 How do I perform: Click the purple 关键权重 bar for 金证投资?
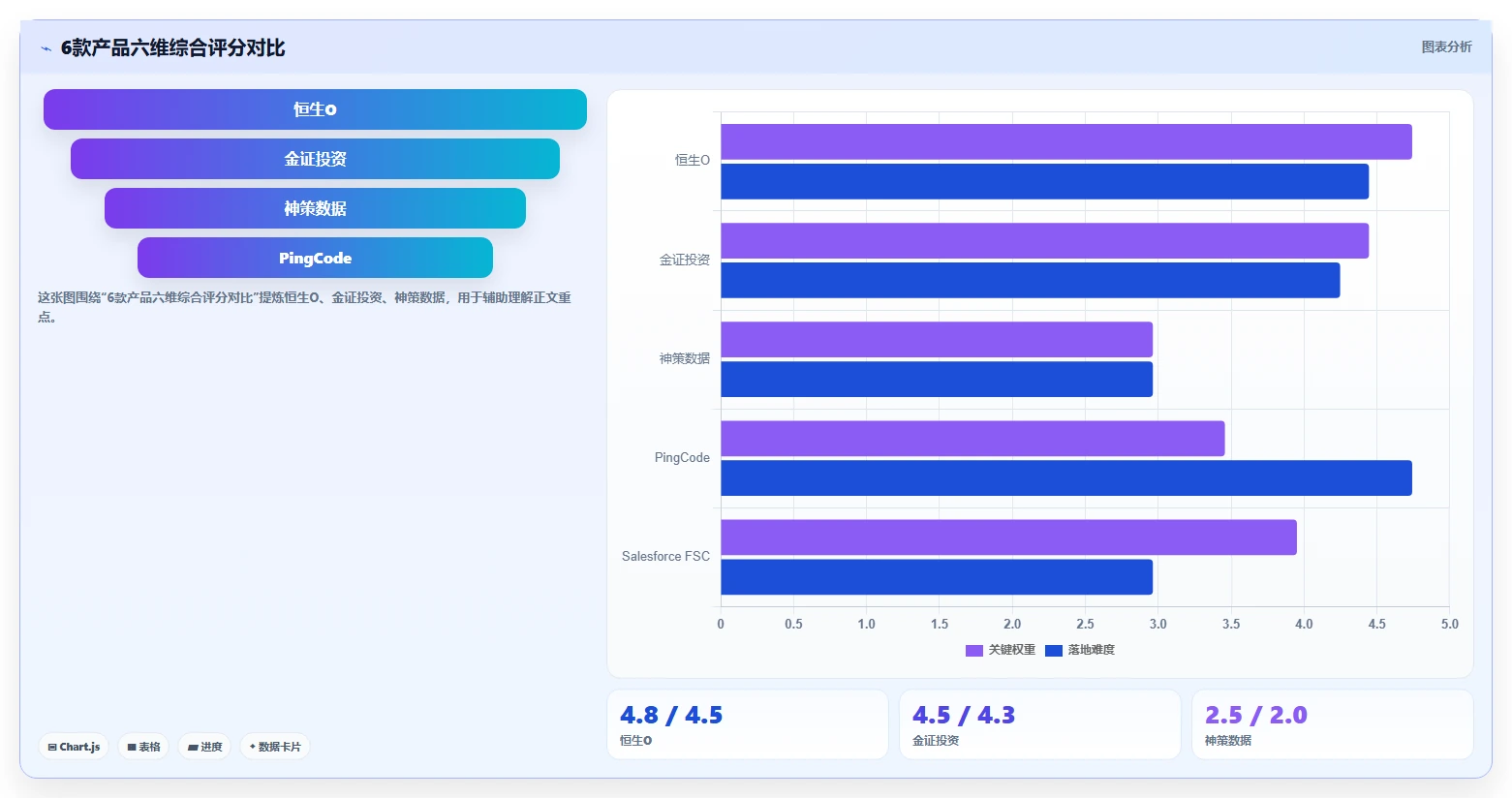click(x=1044, y=240)
